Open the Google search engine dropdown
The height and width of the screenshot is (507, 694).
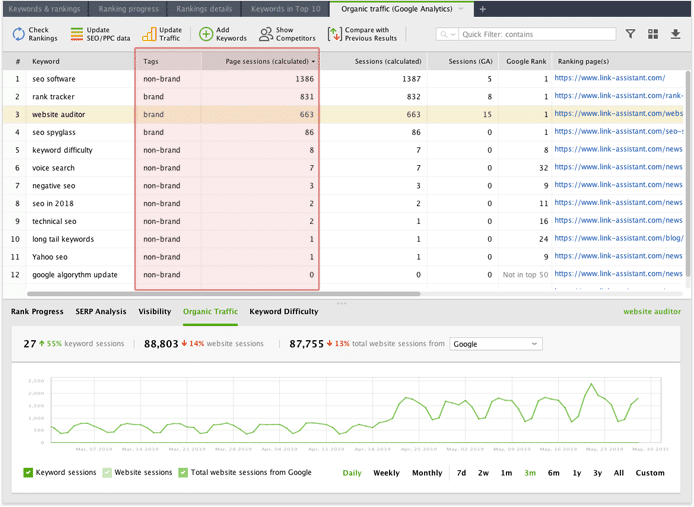[x=496, y=344]
